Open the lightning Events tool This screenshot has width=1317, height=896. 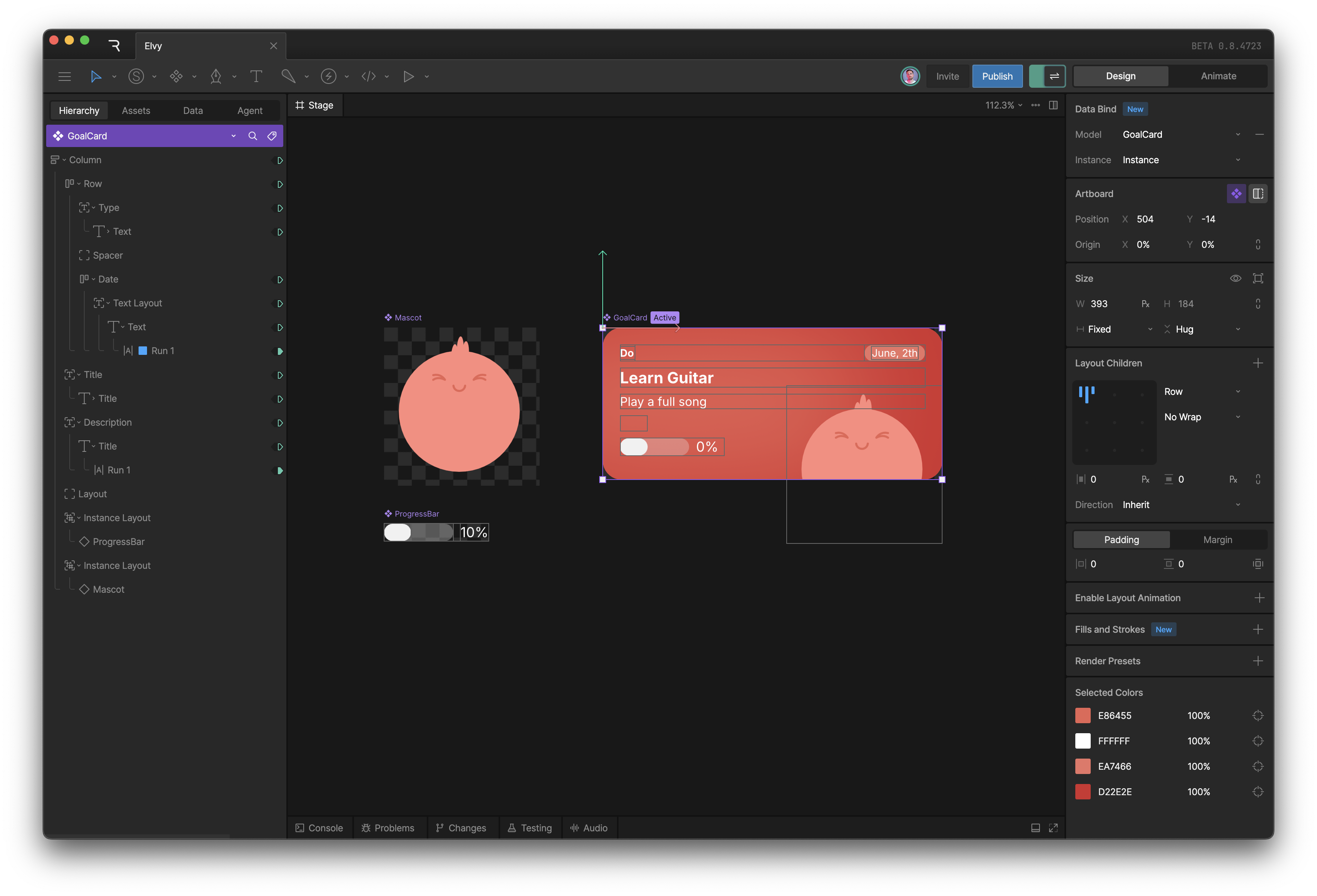pos(329,77)
